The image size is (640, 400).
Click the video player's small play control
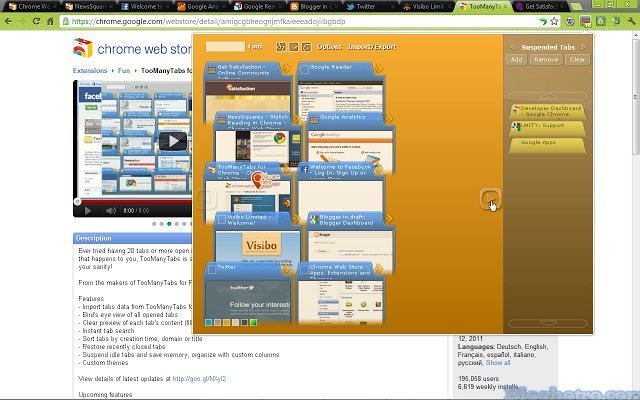(x=87, y=211)
